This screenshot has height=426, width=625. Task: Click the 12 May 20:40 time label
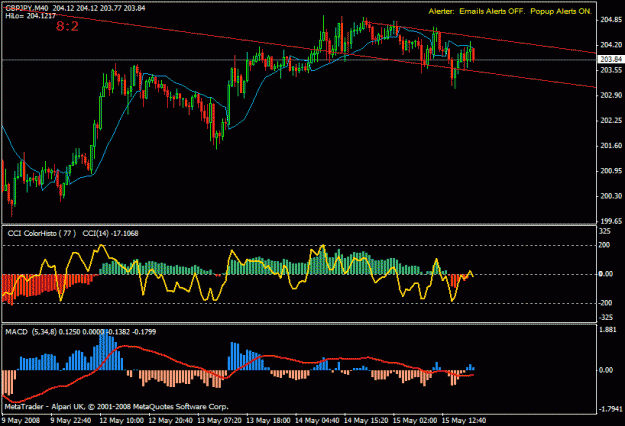tap(170, 420)
